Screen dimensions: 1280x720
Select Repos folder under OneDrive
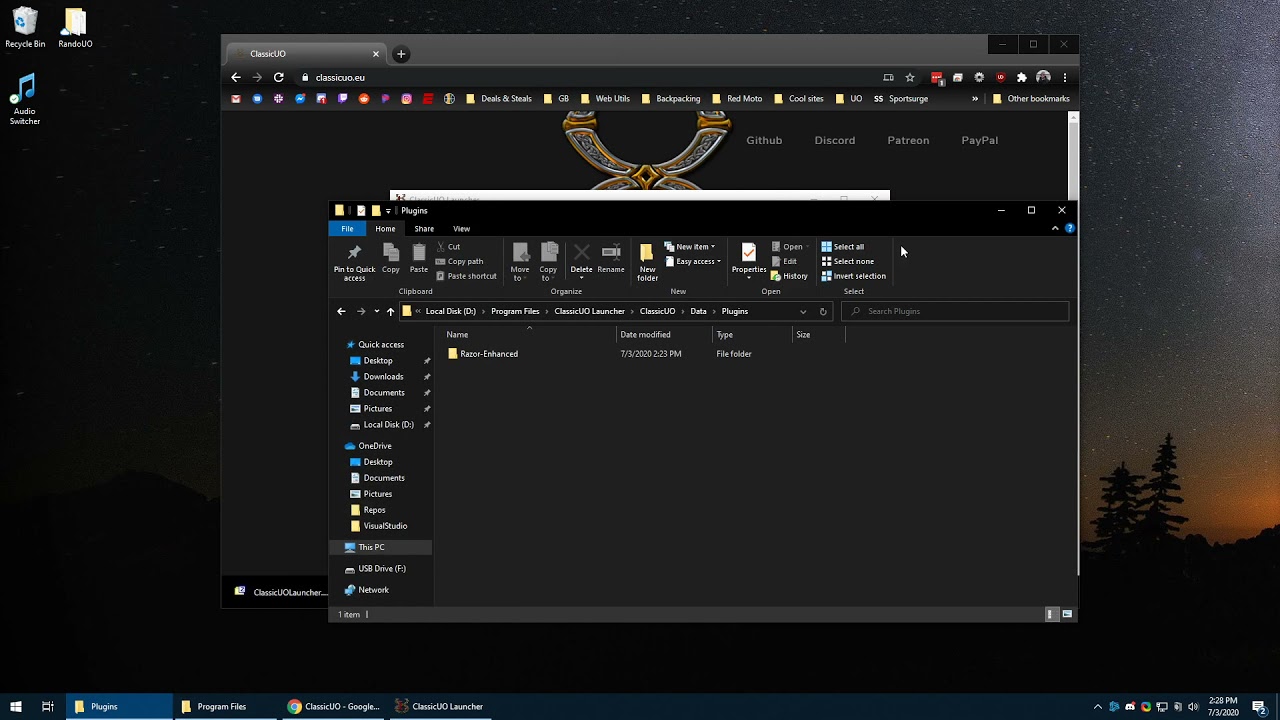tap(374, 510)
